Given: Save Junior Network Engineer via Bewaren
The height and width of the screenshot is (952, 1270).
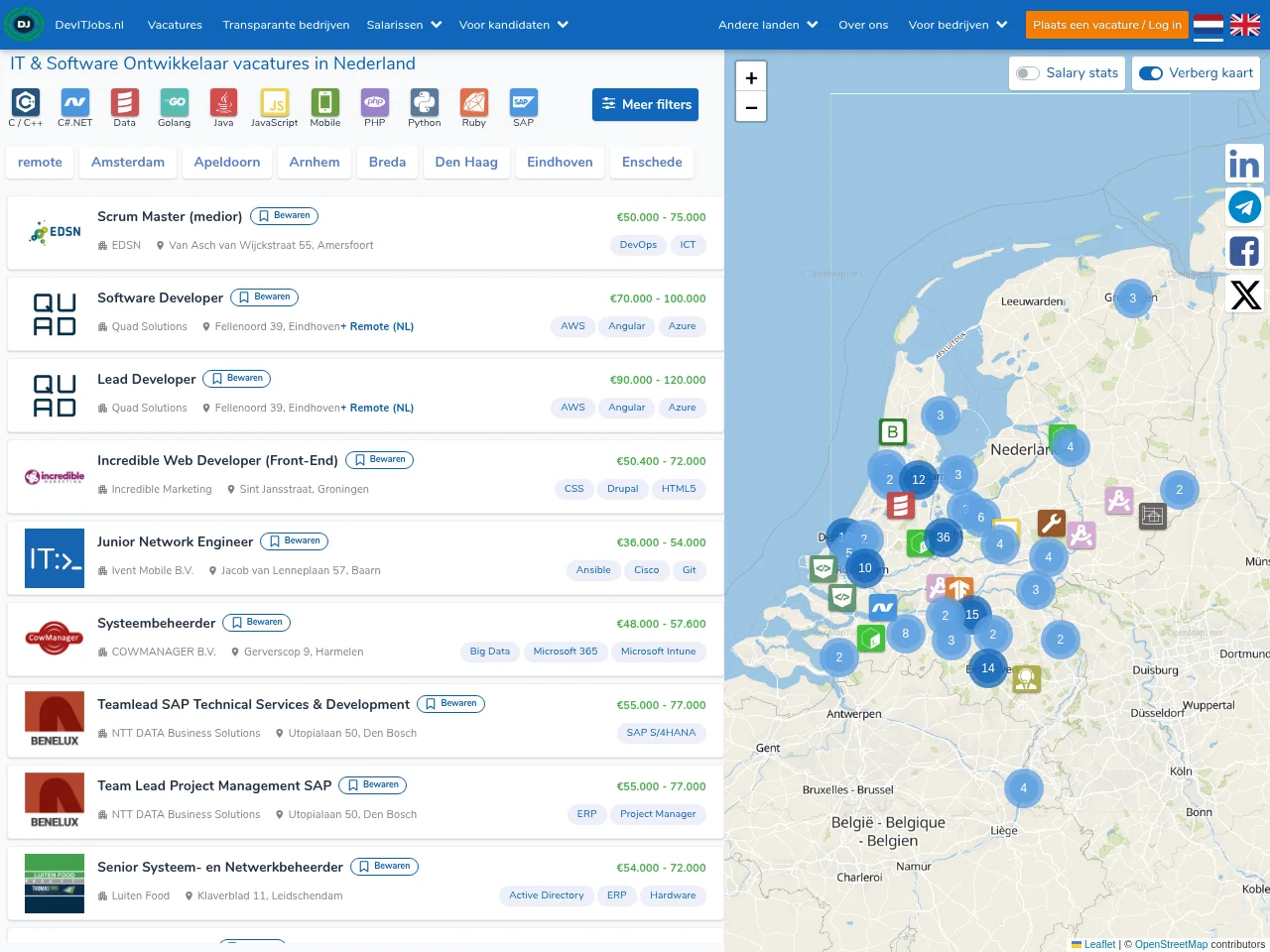Looking at the screenshot, I should [294, 540].
